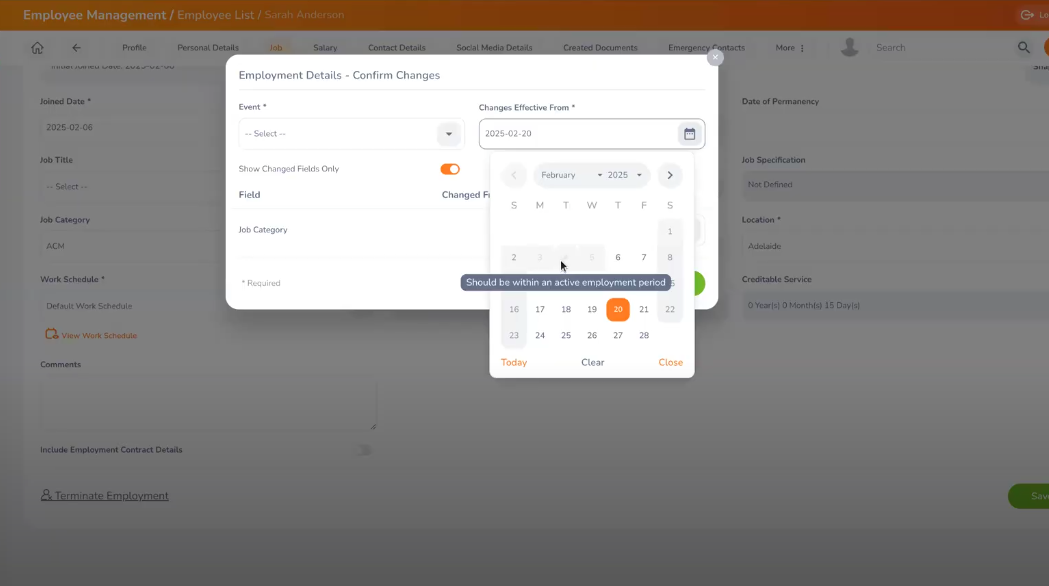The height and width of the screenshot is (586, 1049).
Task: Select day 19 in the calendar
Action: pyautogui.click(x=592, y=310)
